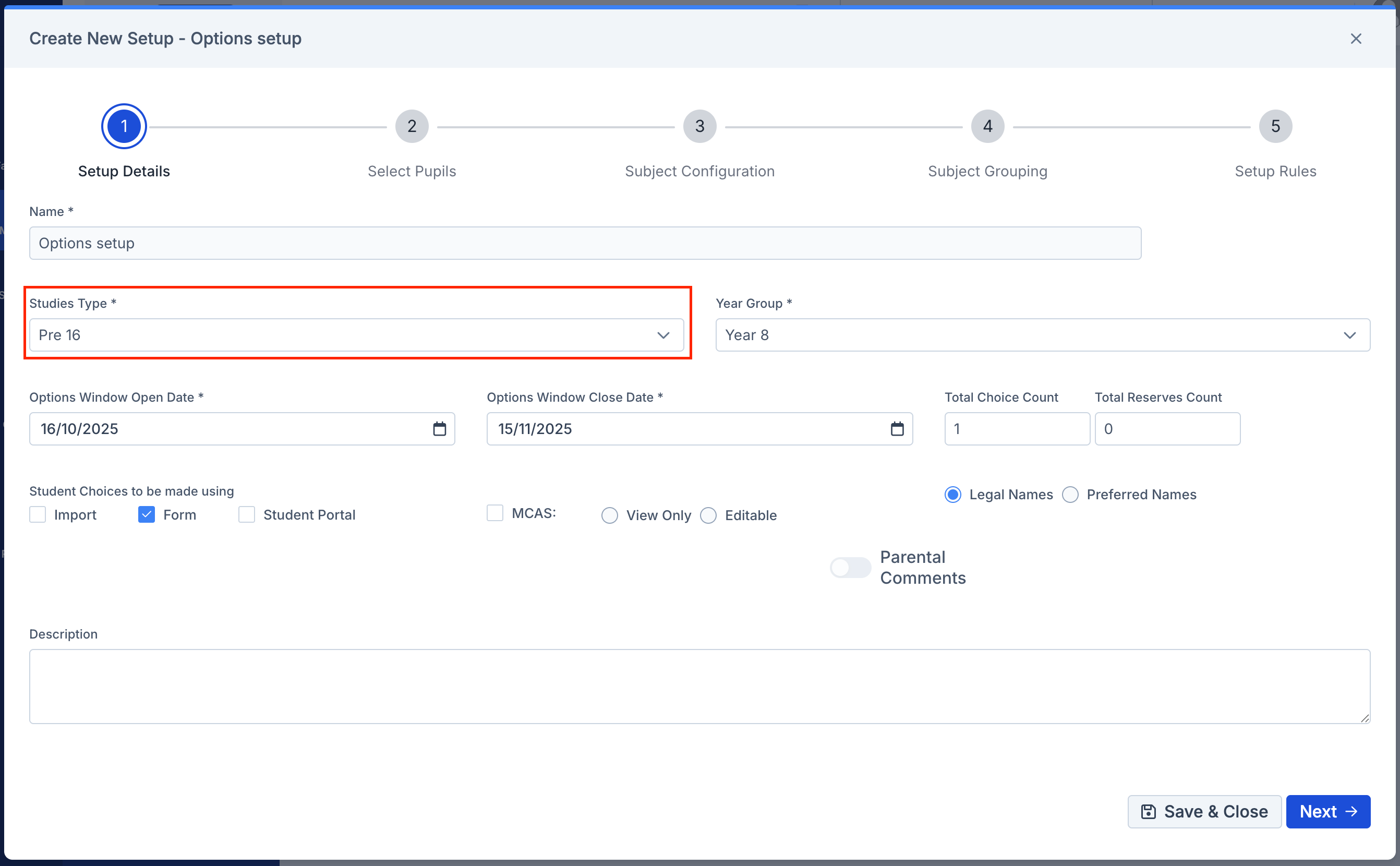The image size is (1400, 866).
Task: Tick the Student Portal checkbox
Action: [x=247, y=514]
